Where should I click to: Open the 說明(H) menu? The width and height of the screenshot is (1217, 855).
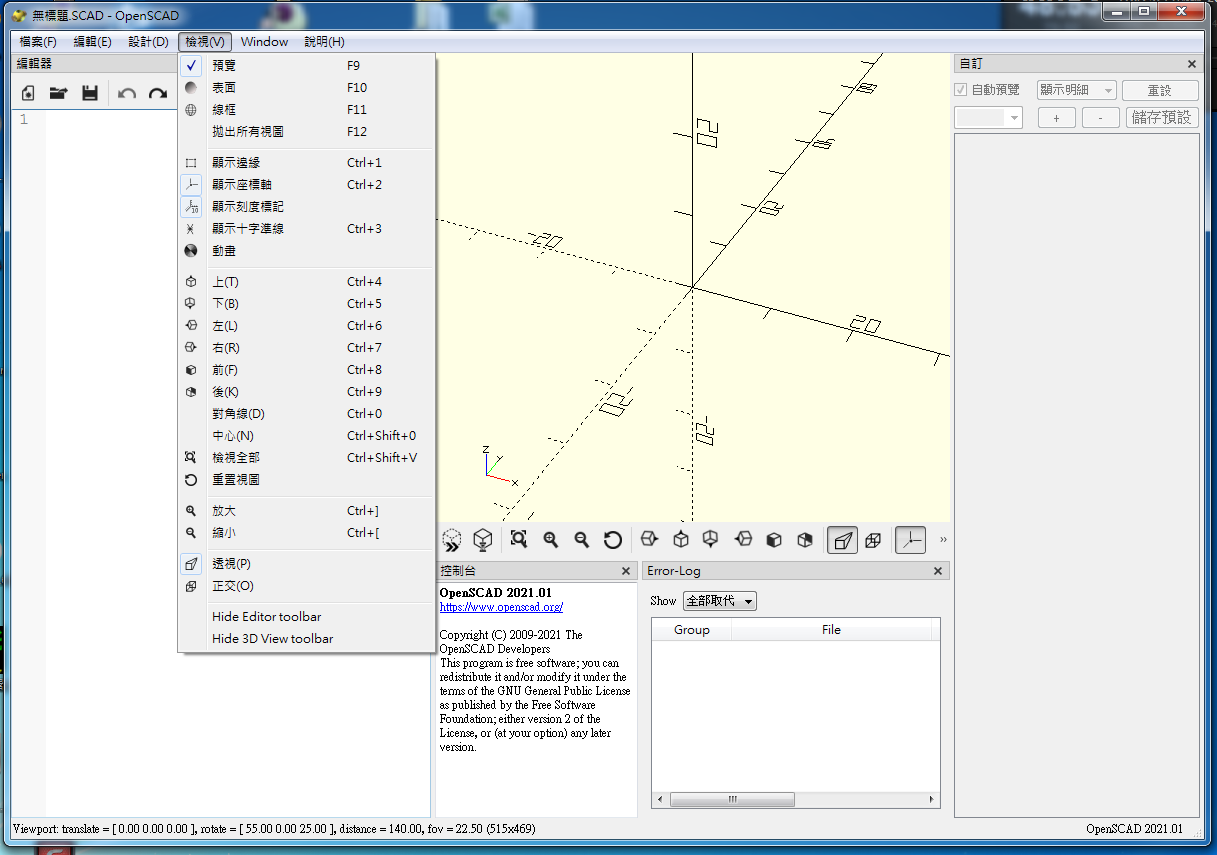pos(324,41)
